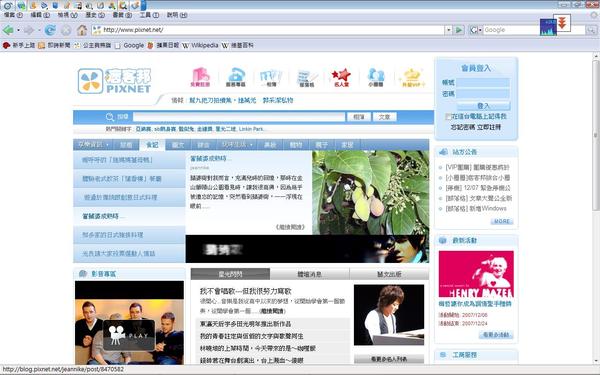Open the Google bookmark
The image size is (600, 375).
(129, 45)
